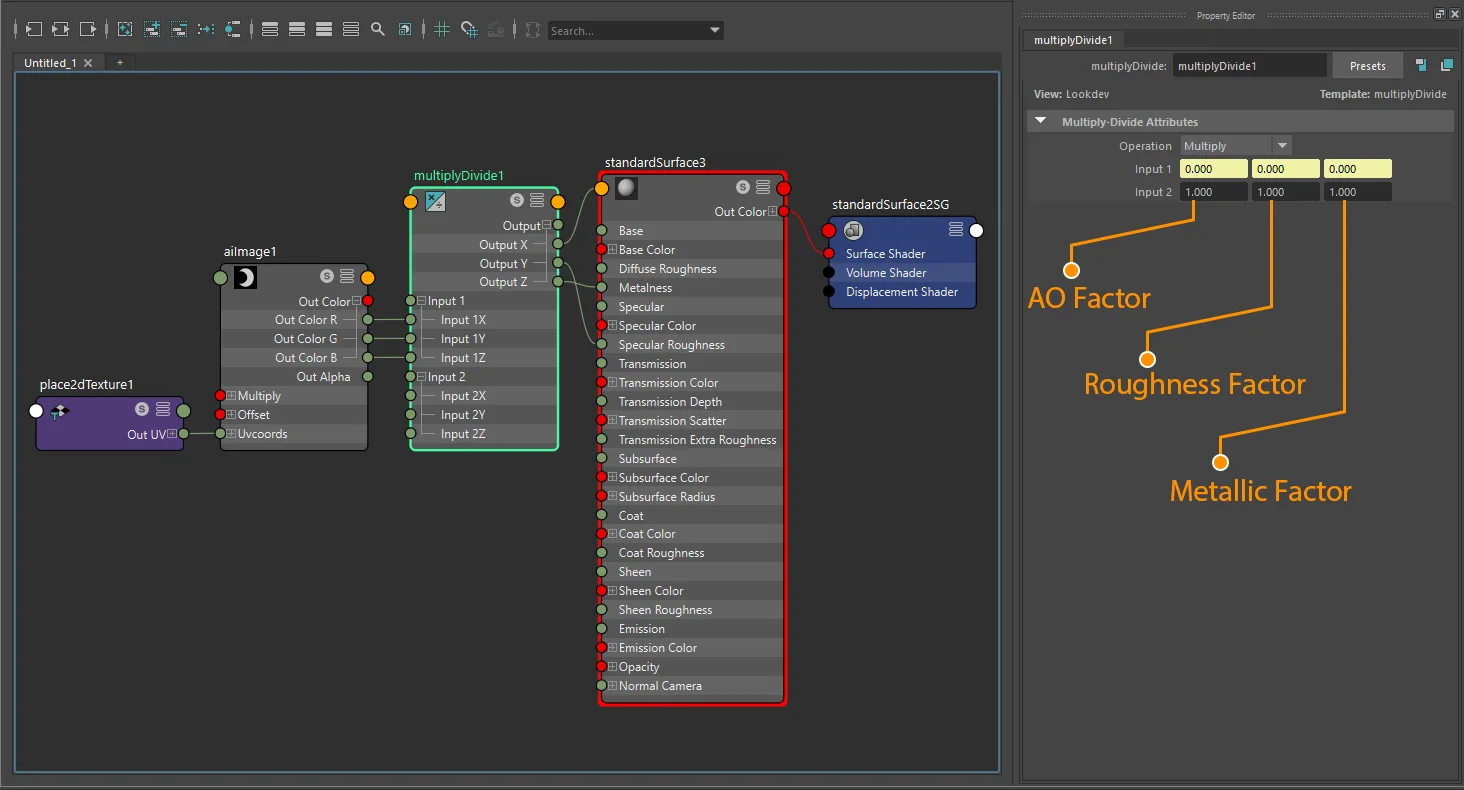The image size is (1464, 790).
Task: Toggle solo on the standardSurface3 node
Action: (x=743, y=187)
